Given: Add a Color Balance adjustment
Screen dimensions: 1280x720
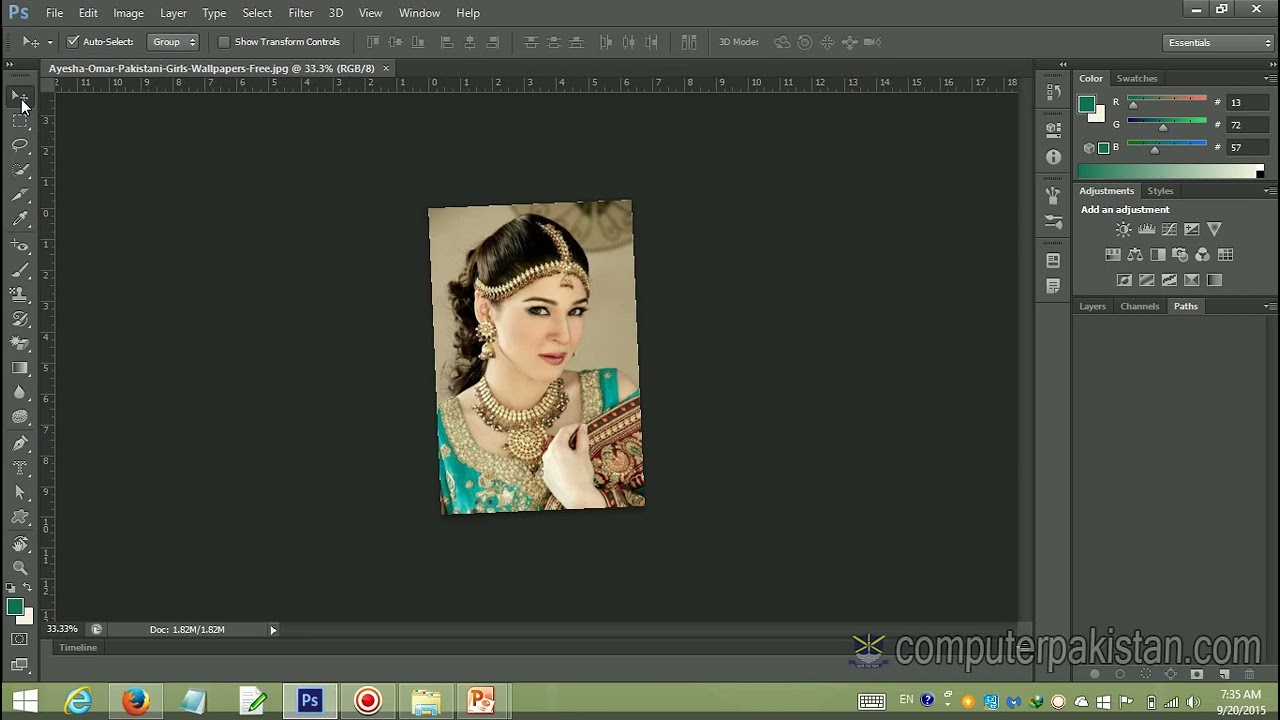Looking at the screenshot, I should click(1135, 255).
